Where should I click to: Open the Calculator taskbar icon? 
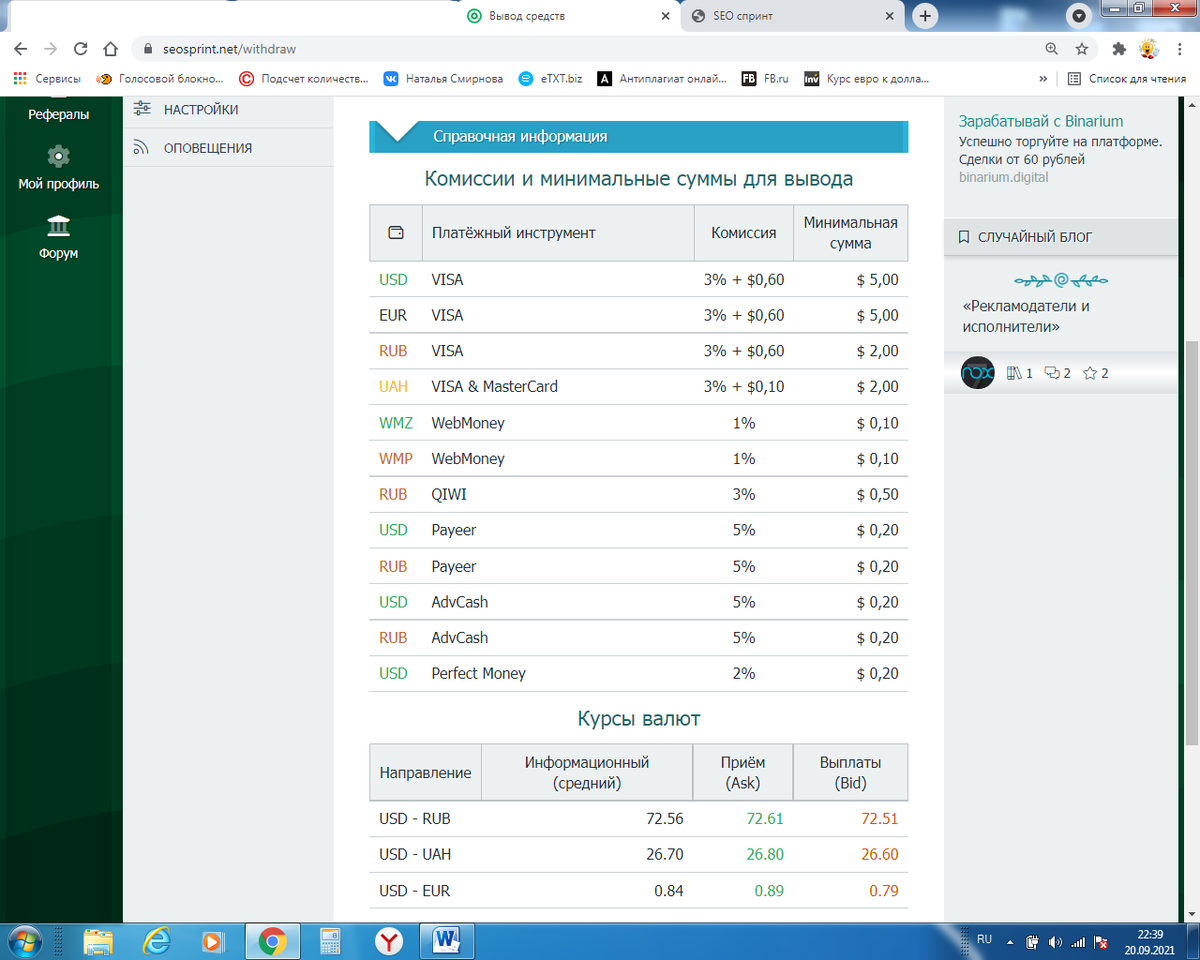click(330, 941)
